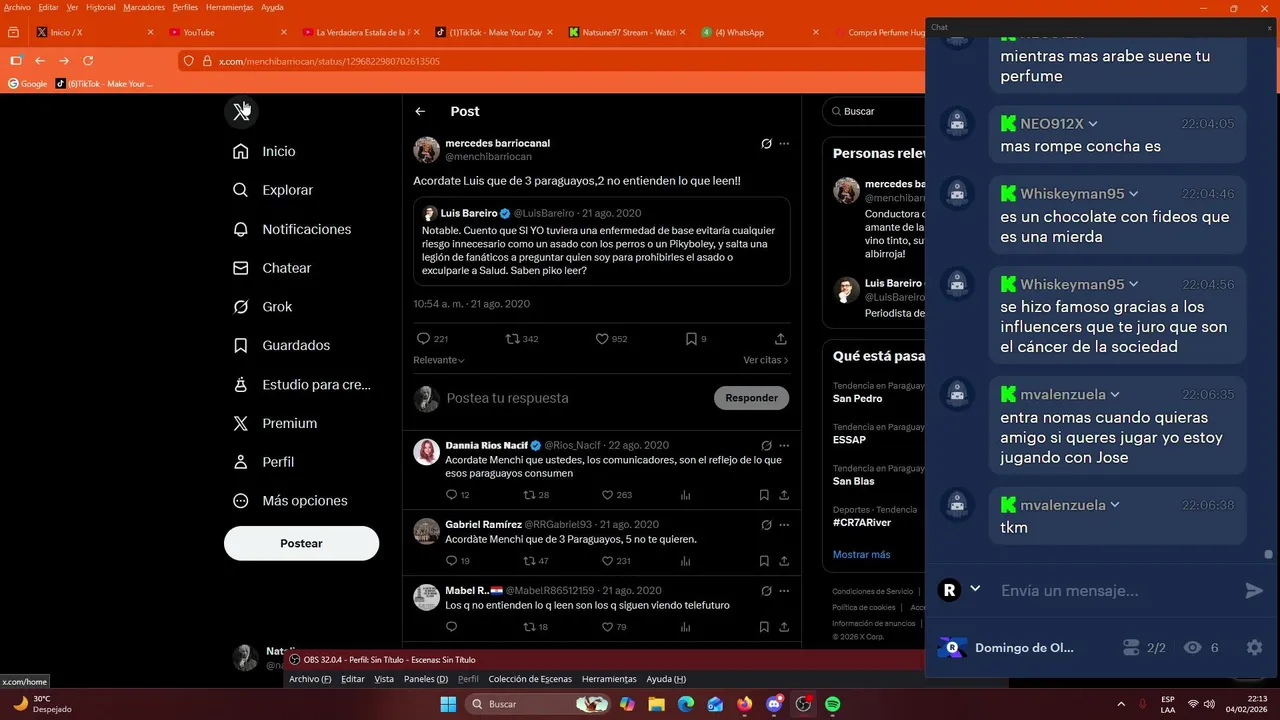Go to Inicio in the X sidebar

[x=264, y=151]
